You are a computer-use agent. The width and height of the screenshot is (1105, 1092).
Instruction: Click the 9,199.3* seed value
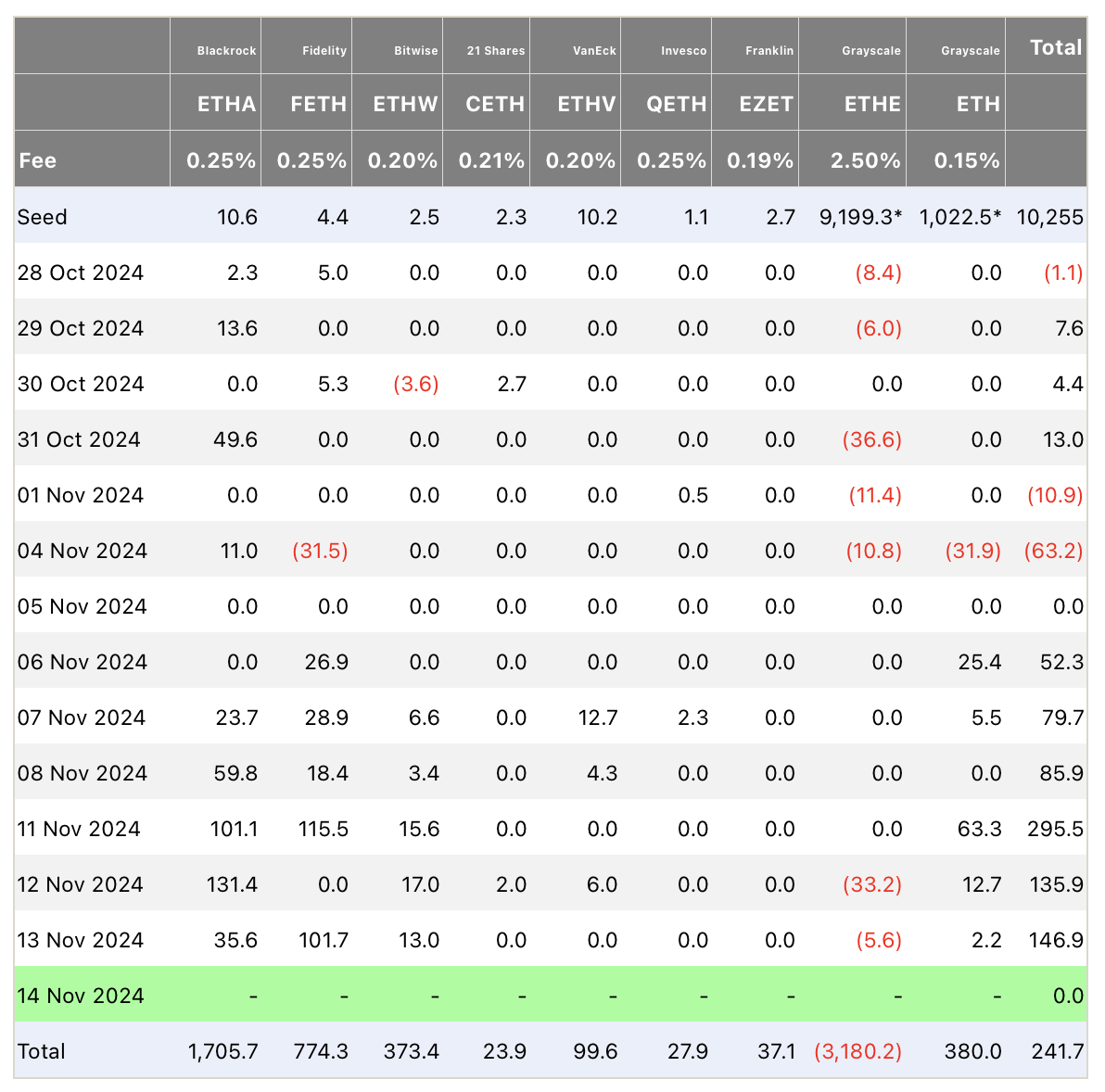(860, 217)
